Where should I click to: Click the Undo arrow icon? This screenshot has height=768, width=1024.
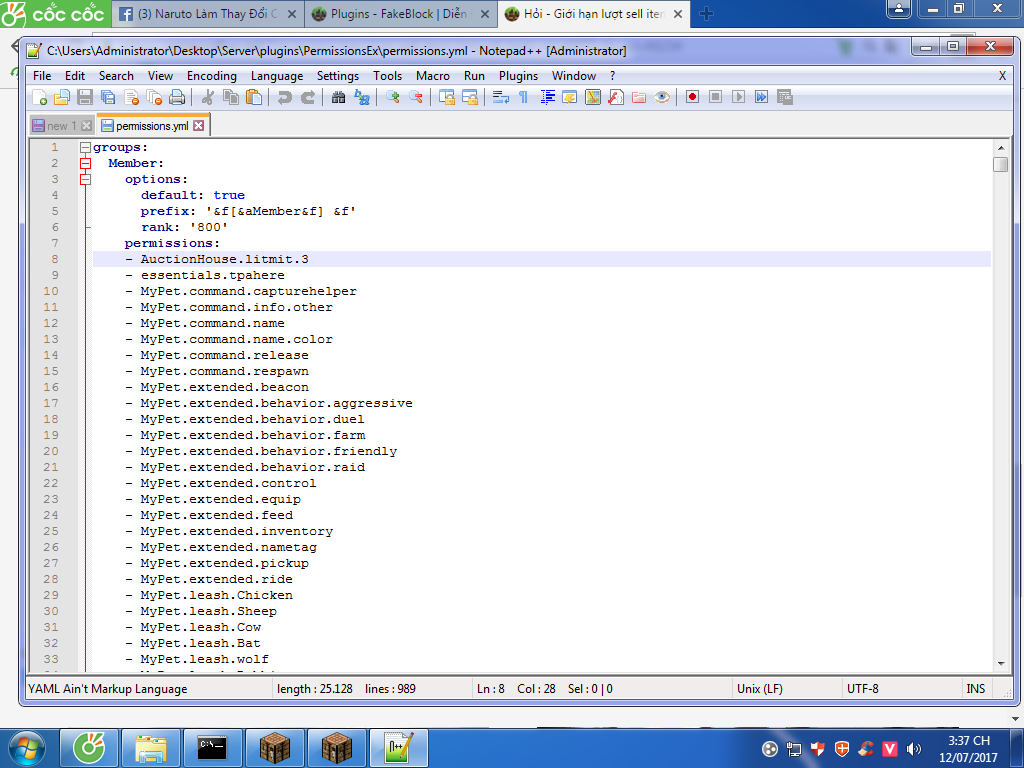tap(284, 97)
